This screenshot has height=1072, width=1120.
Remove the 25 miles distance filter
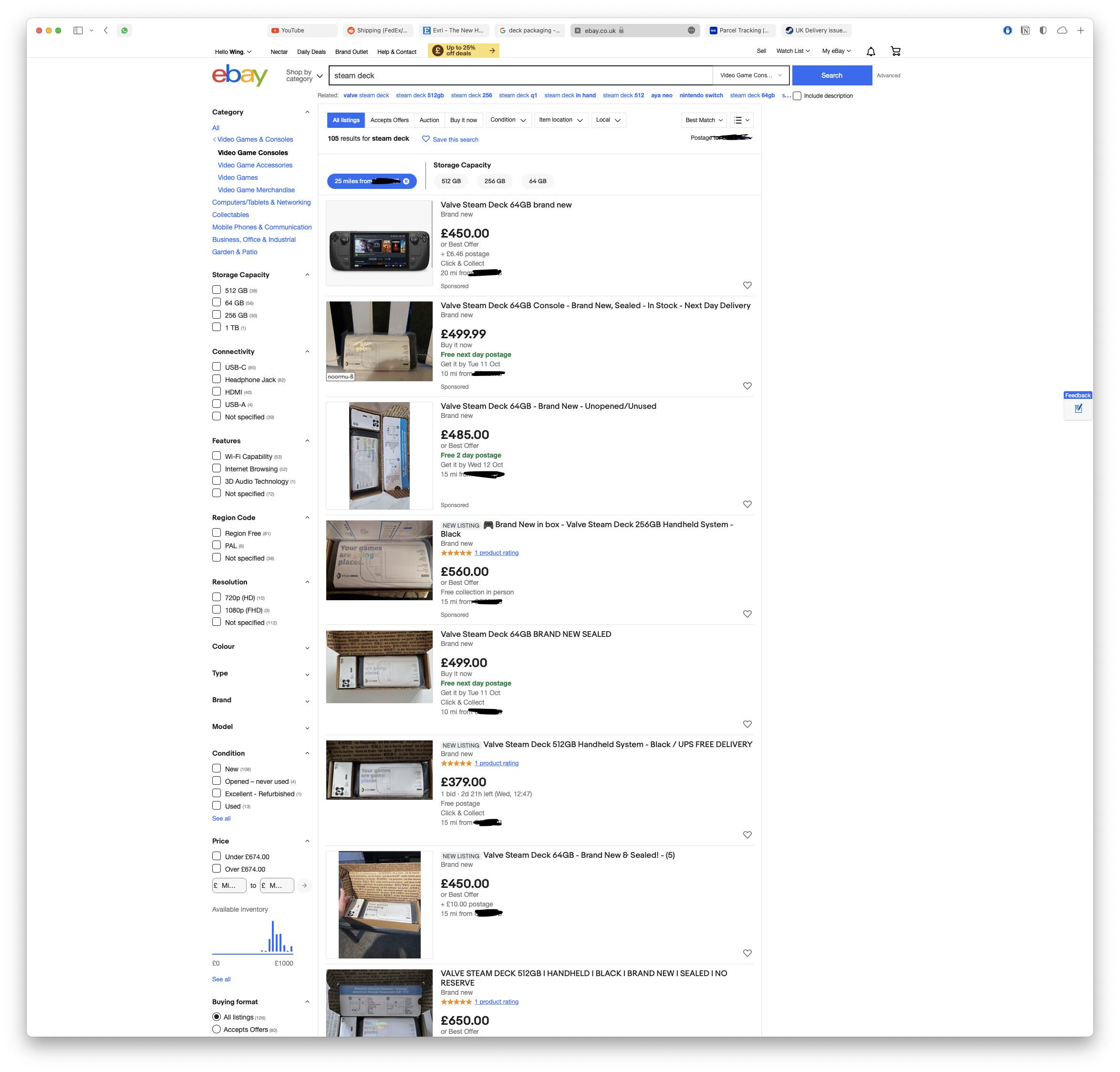pyautogui.click(x=406, y=181)
